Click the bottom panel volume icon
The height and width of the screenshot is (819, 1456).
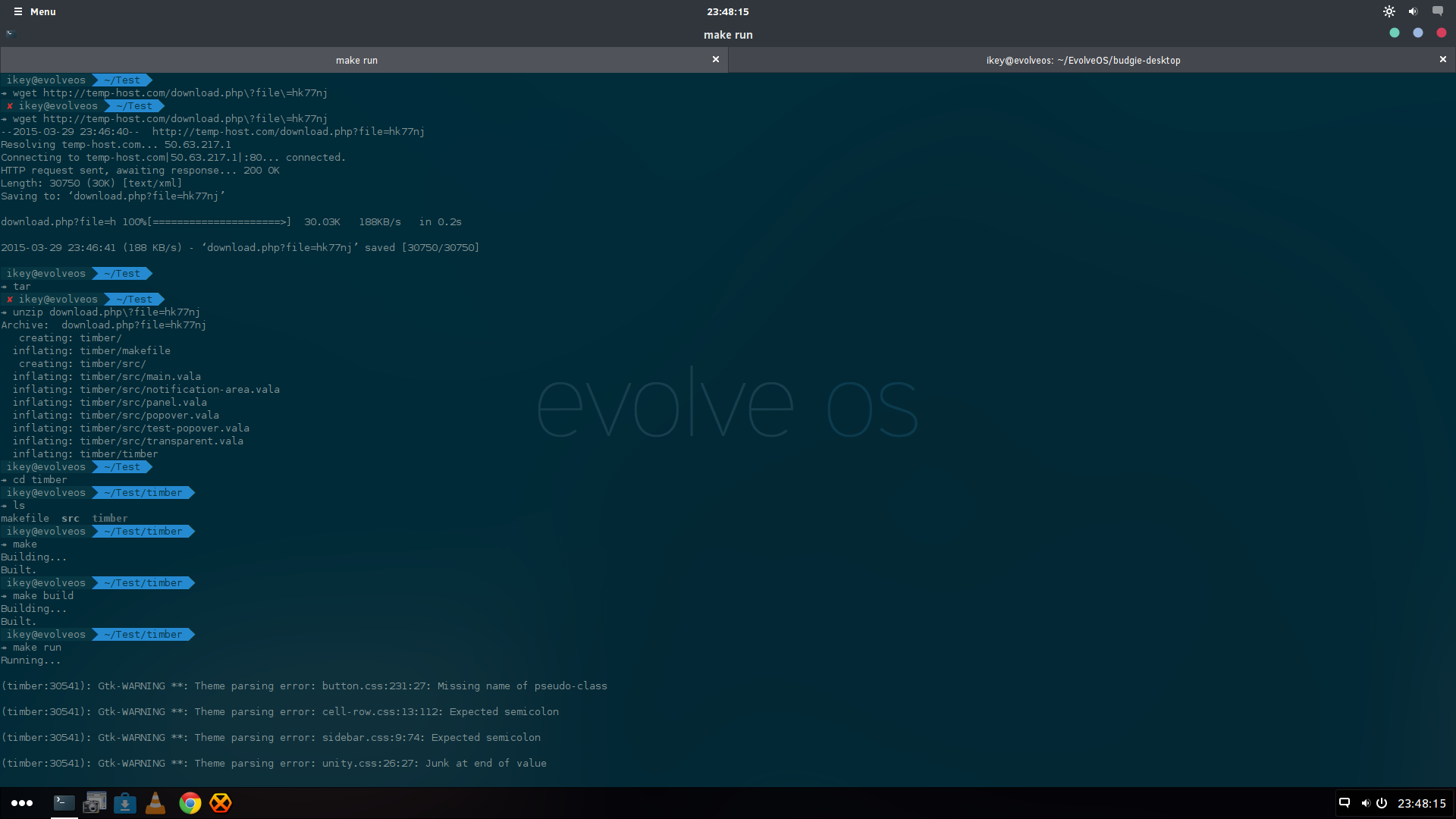(x=1365, y=803)
